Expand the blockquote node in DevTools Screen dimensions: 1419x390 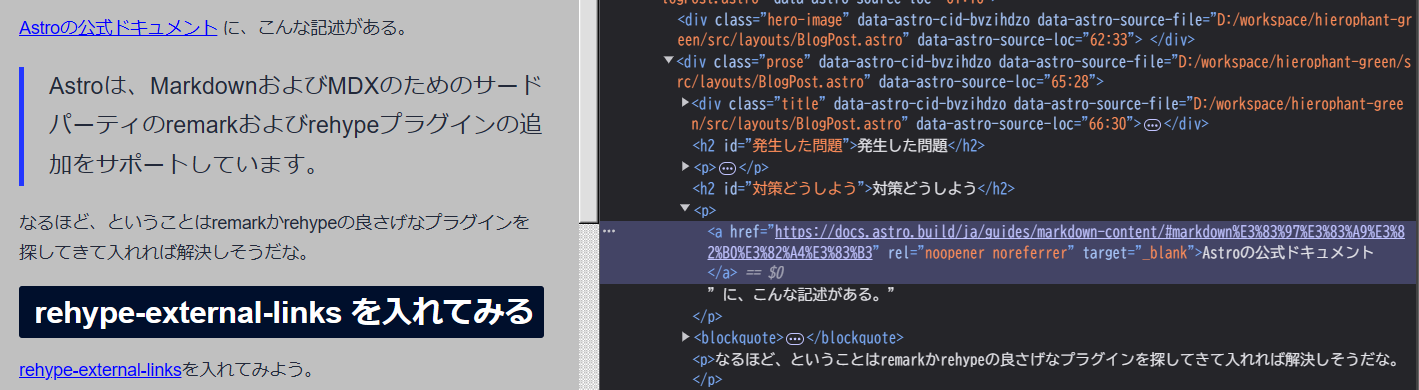(x=685, y=337)
